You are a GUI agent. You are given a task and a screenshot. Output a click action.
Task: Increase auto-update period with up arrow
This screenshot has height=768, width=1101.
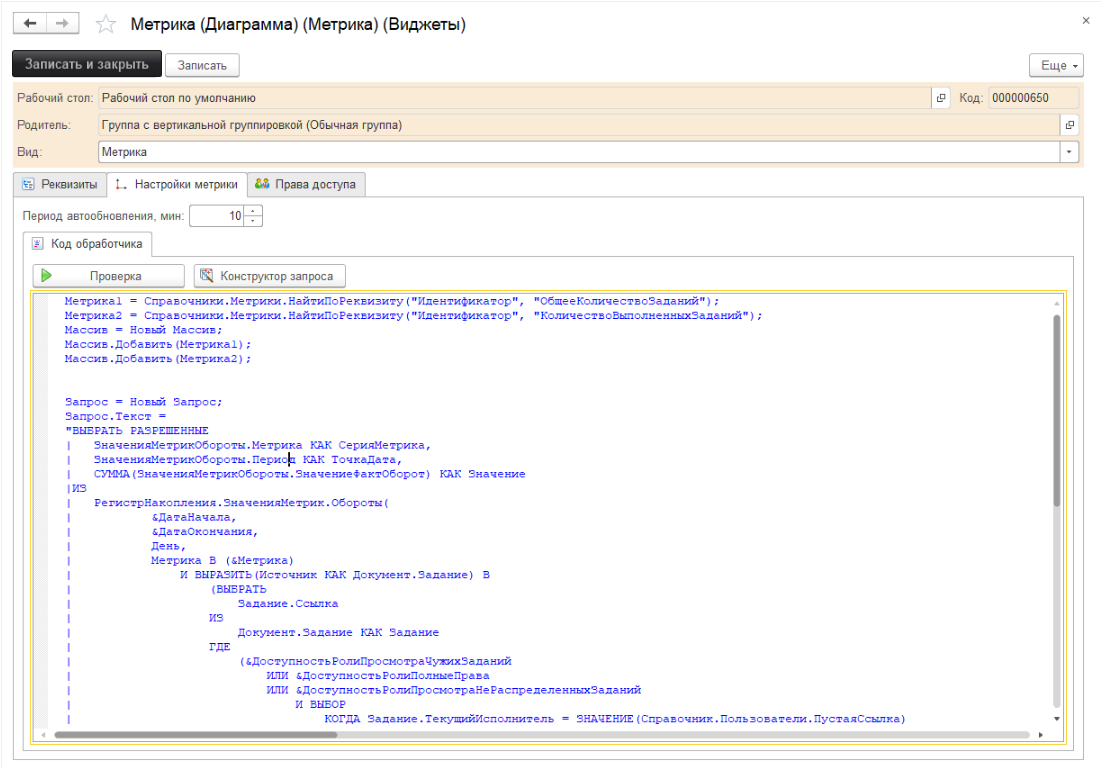click(254, 211)
